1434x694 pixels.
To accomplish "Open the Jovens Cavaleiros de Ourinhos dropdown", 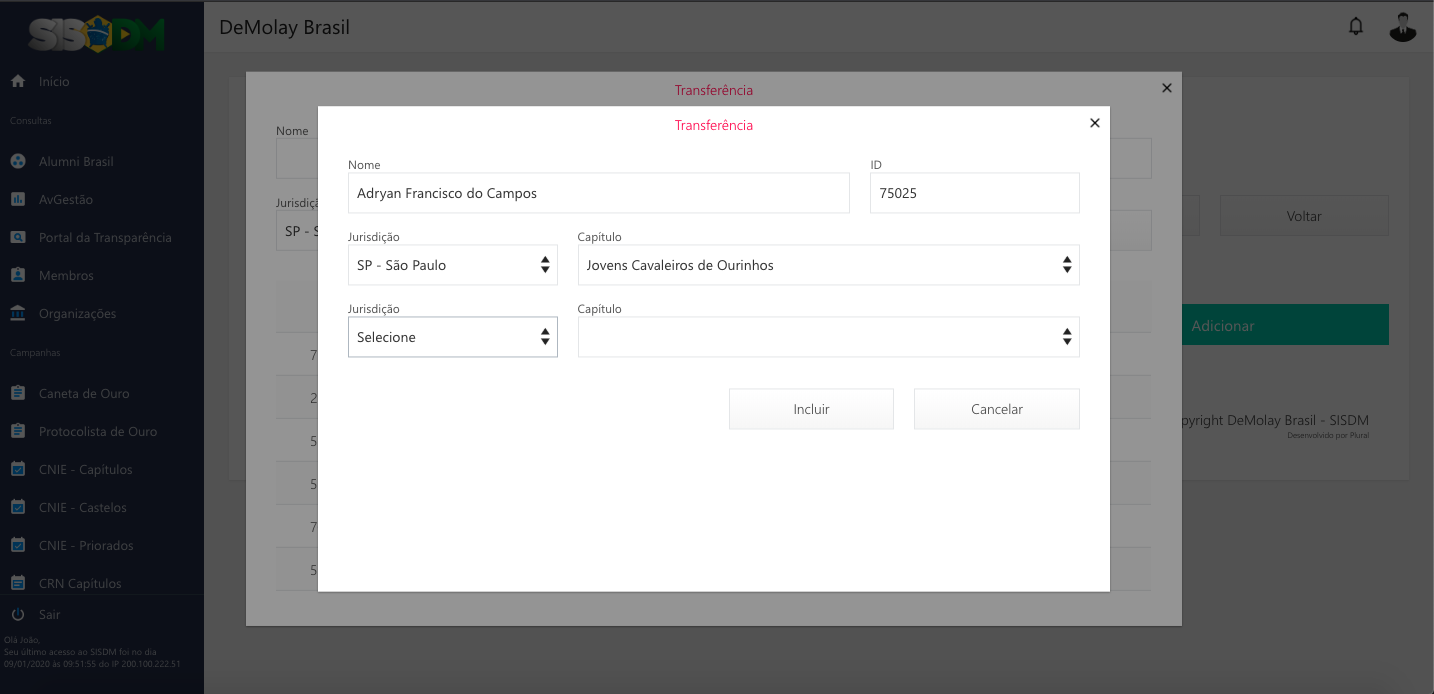I will click(828, 265).
